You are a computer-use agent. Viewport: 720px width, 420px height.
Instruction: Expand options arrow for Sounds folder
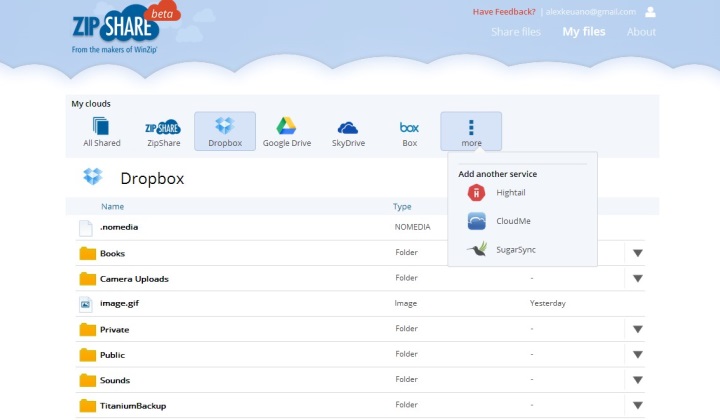click(638, 380)
